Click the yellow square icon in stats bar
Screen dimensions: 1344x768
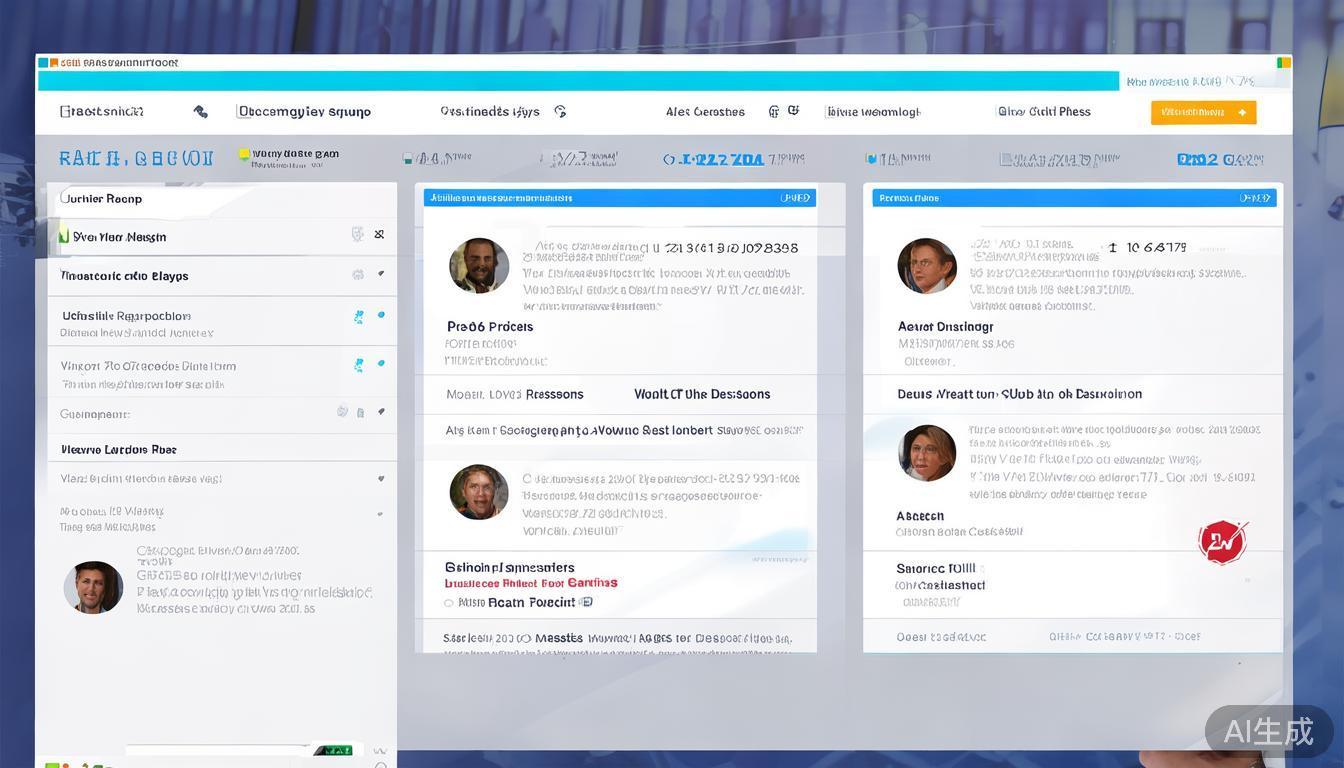point(243,155)
